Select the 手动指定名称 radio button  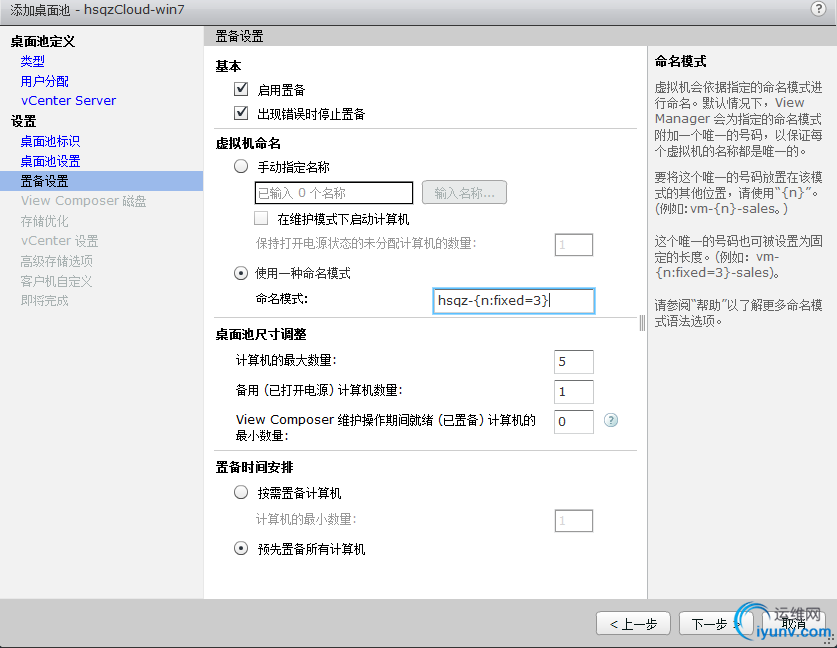coord(241,167)
